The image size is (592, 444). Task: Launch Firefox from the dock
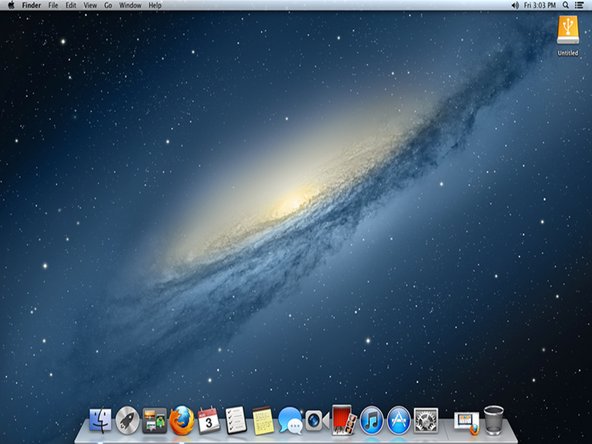click(182, 420)
